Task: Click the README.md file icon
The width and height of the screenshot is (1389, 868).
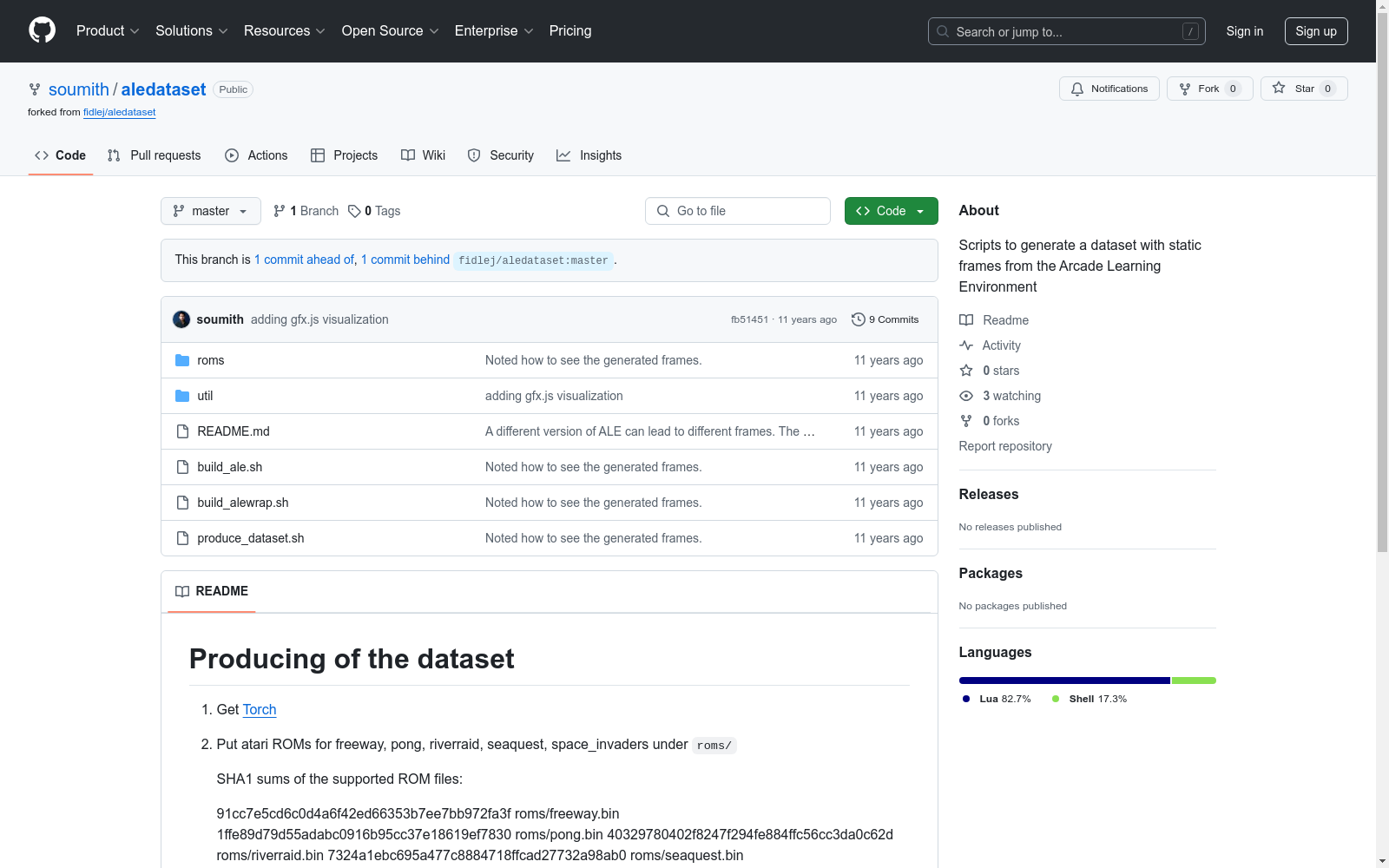Action: tap(182, 431)
